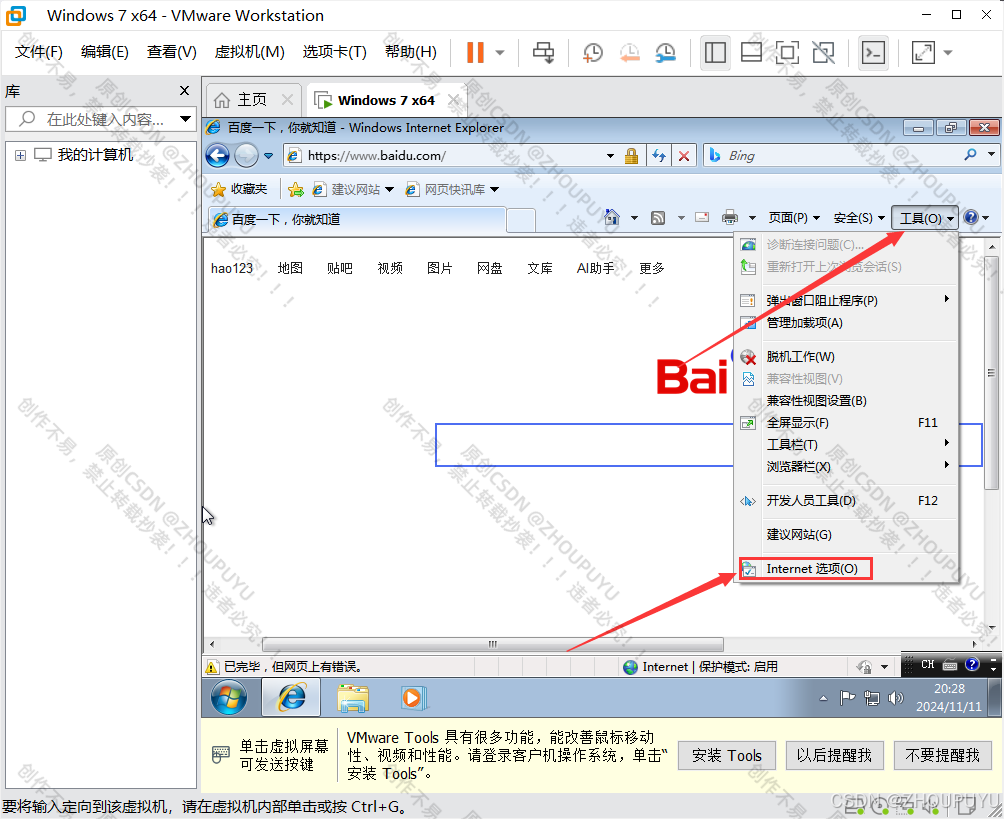1004x819 pixels.
Task: Go back in Internet Explorer
Action: (x=218, y=156)
